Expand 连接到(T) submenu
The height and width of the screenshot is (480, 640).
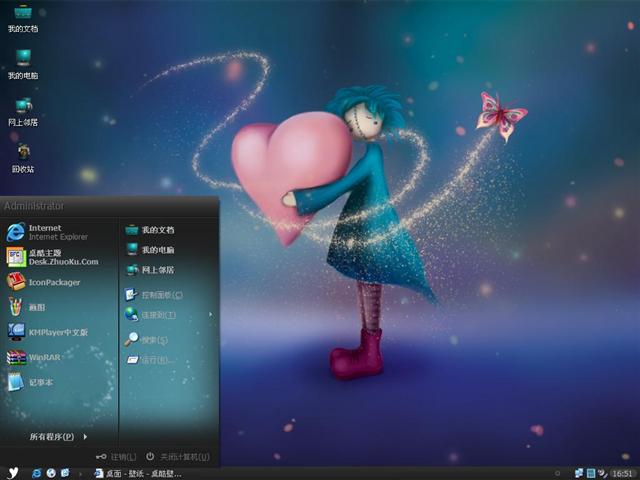click(158, 315)
